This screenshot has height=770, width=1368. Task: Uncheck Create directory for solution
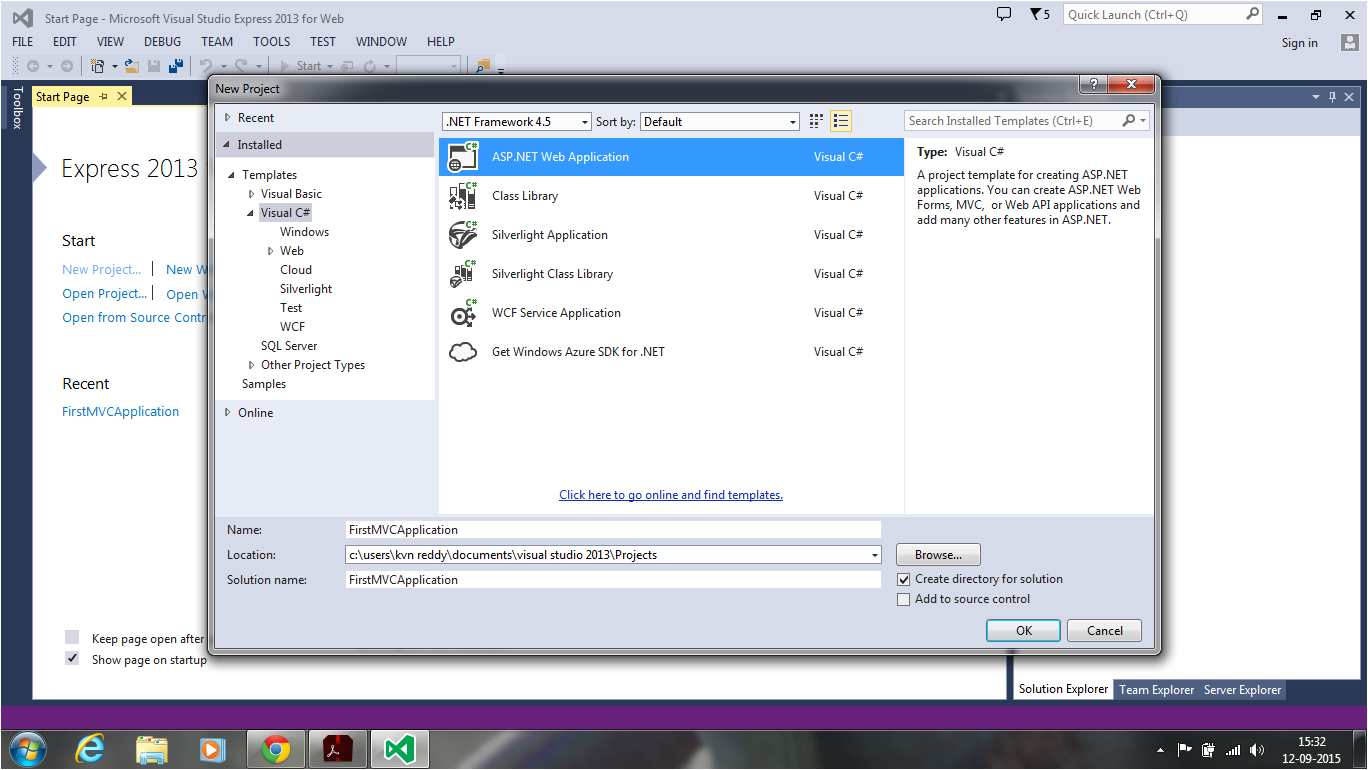pos(903,579)
